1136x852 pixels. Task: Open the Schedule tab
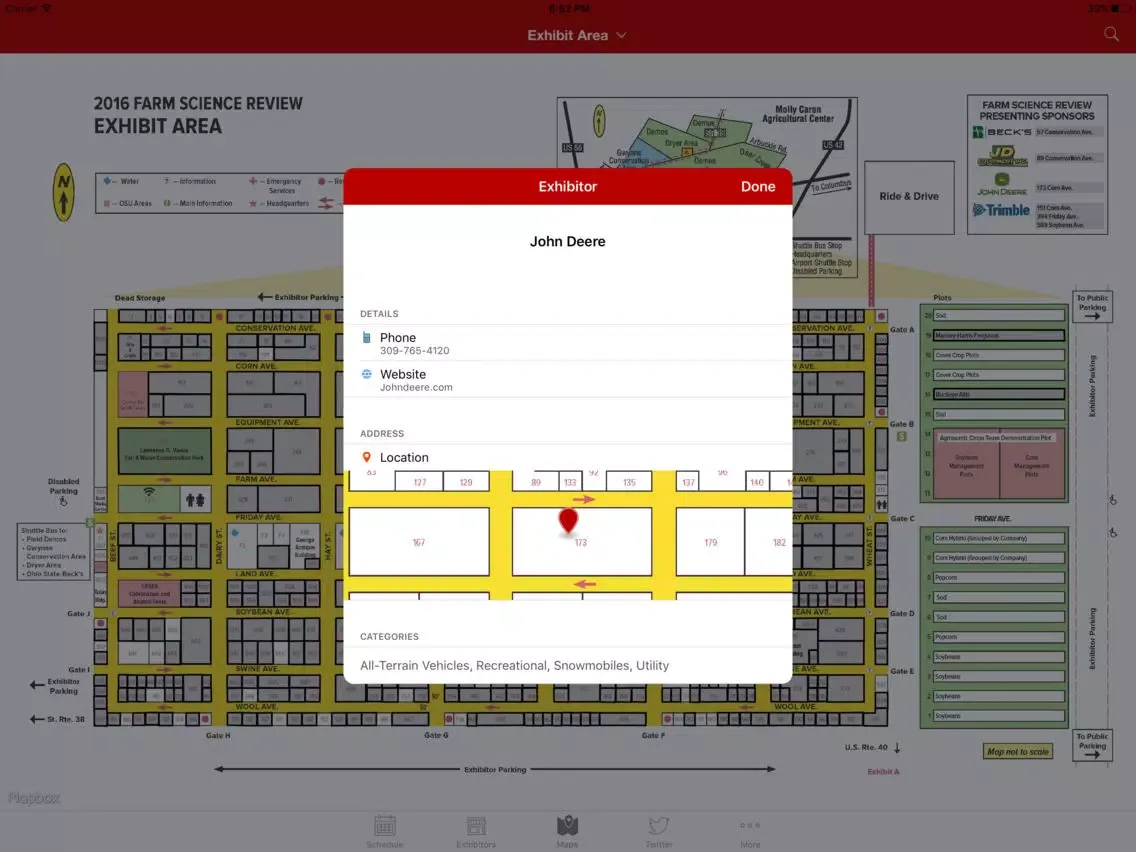(x=385, y=831)
